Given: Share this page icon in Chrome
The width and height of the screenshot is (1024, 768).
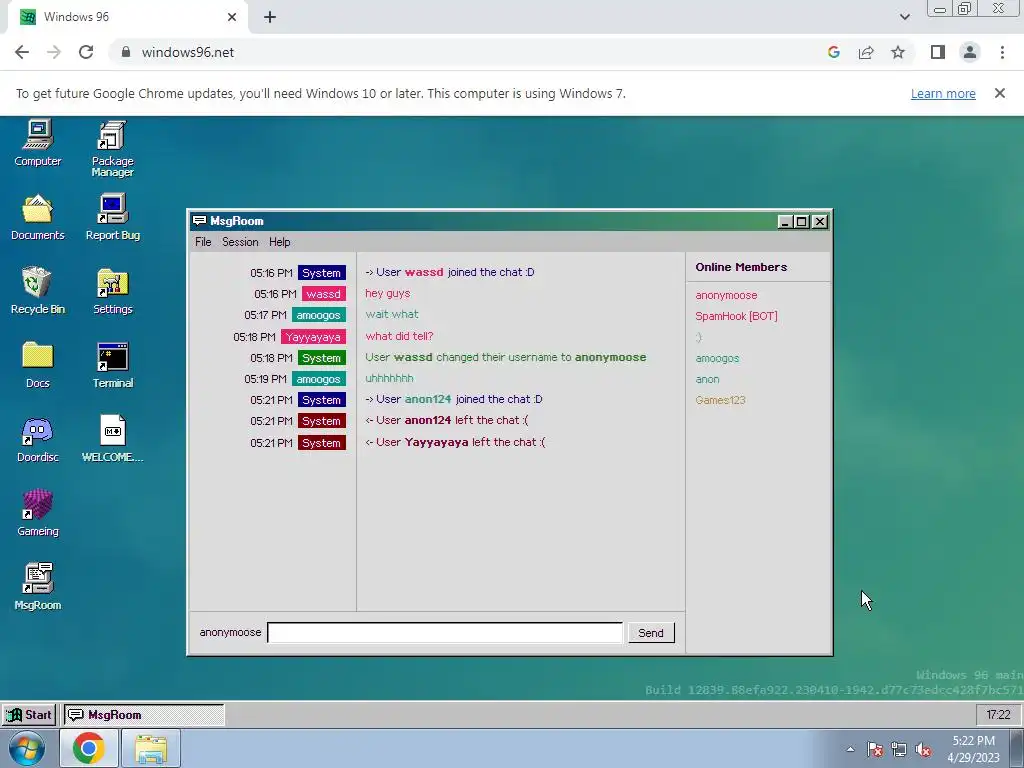Looking at the screenshot, I should tap(866, 52).
